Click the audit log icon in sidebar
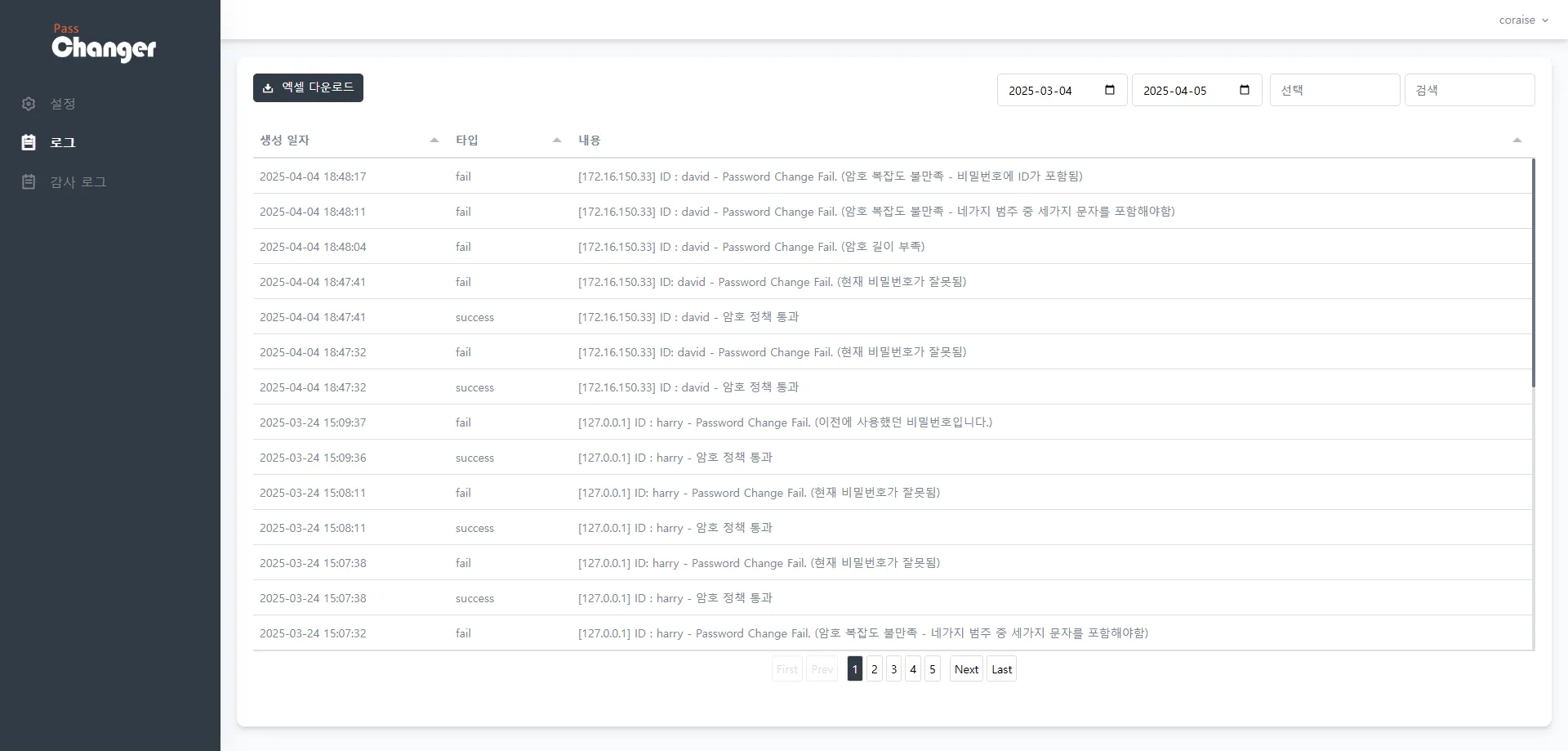The width and height of the screenshot is (1568, 751). point(29,181)
